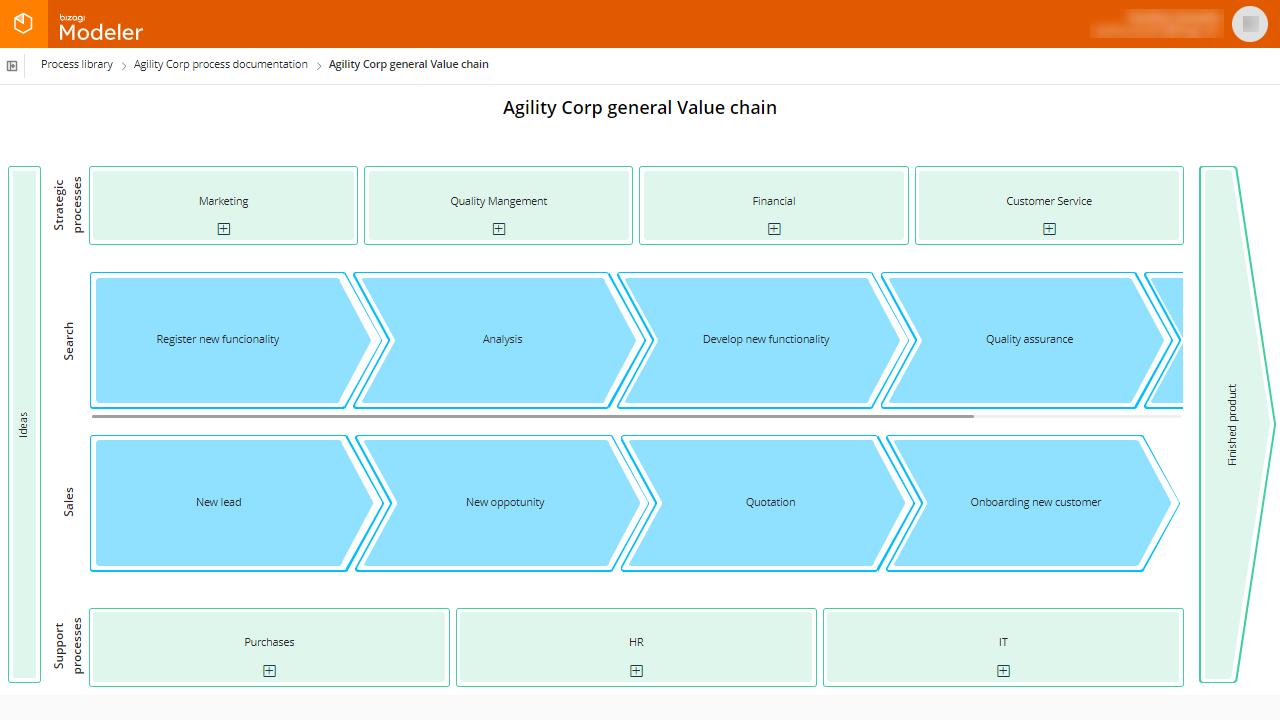Click the Ideas vertical bar
Viewport: 1280px width, 722px height.
click(24, 424)
